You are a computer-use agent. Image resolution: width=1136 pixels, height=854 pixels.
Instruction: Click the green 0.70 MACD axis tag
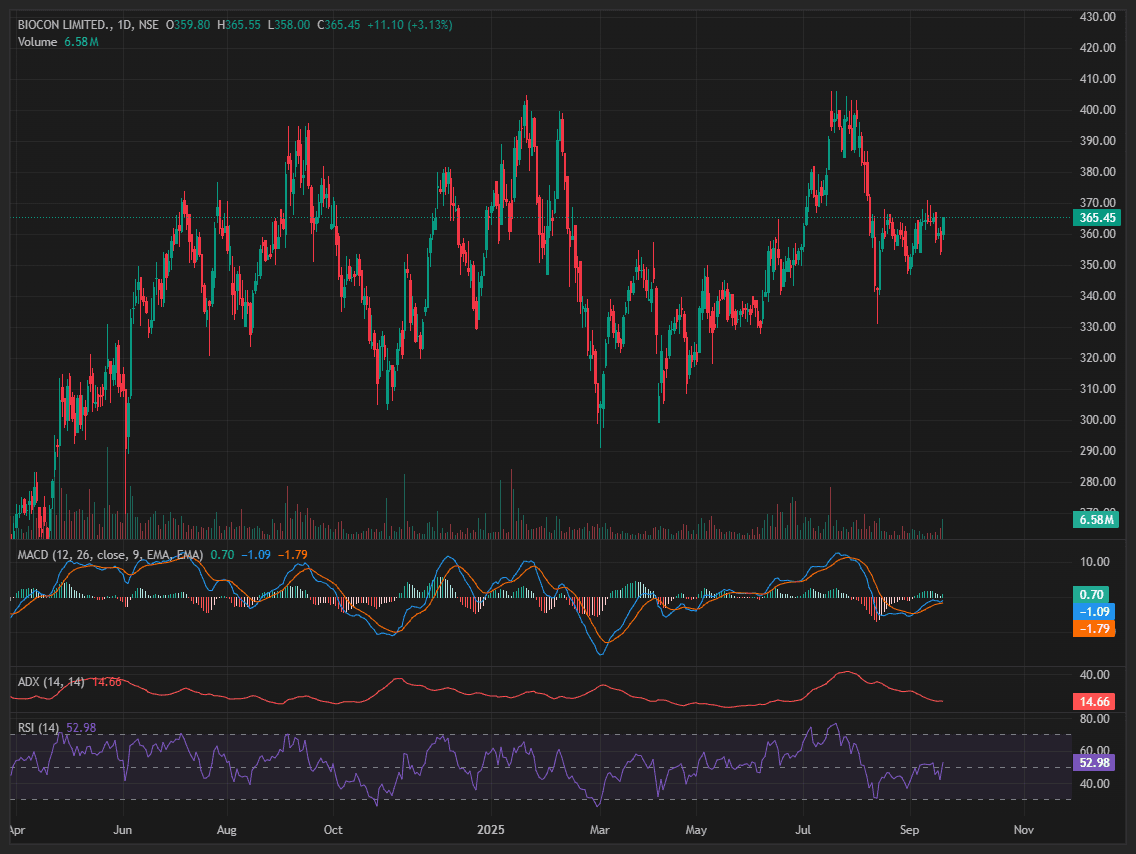[1091, 595]
